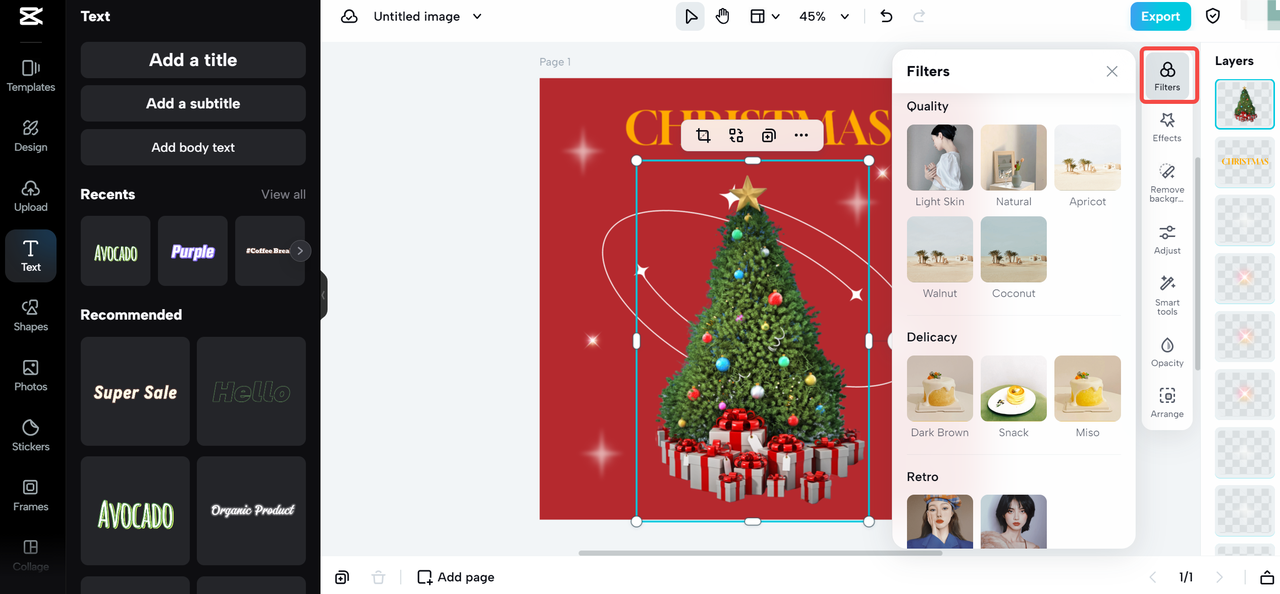Open the Remove background tool

point(1167,183)
